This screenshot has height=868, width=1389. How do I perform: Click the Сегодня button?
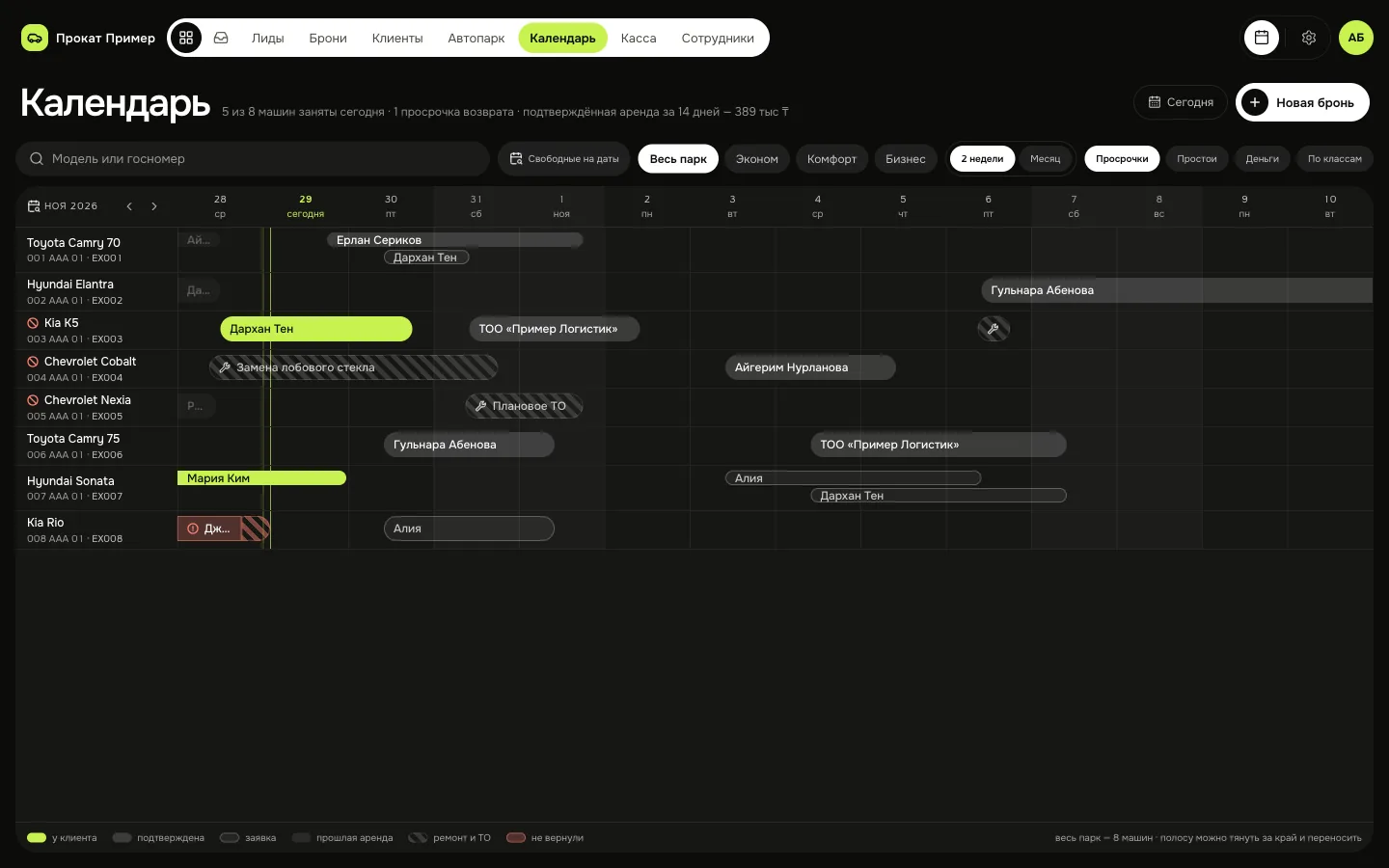(1181, 102)
